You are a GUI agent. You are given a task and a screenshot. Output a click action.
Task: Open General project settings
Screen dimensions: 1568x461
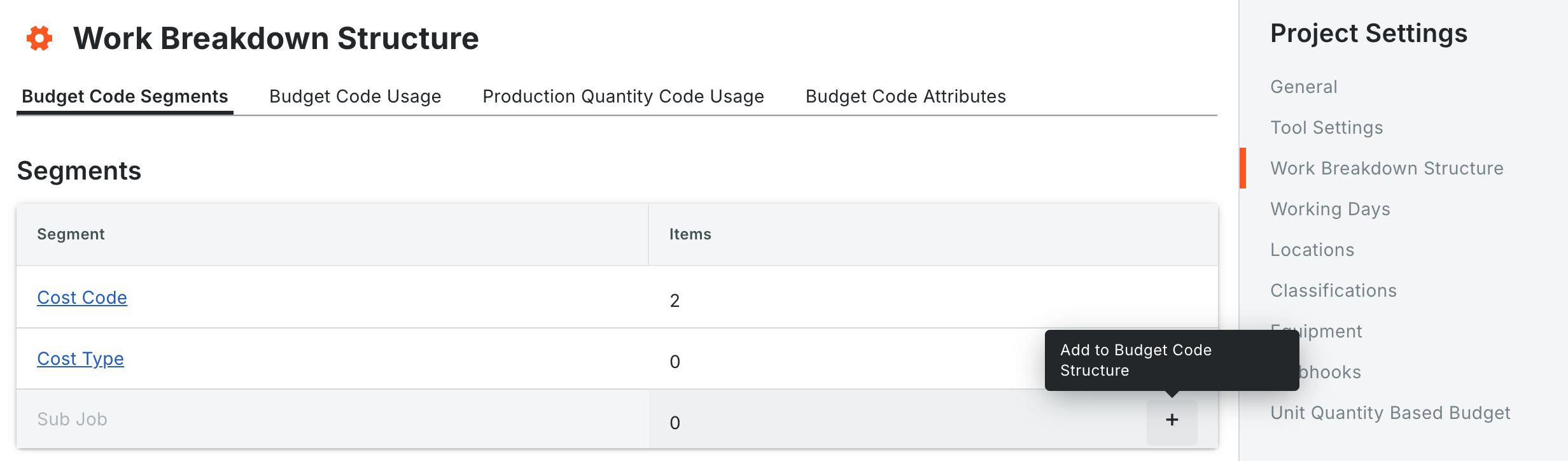point(1304,87)
